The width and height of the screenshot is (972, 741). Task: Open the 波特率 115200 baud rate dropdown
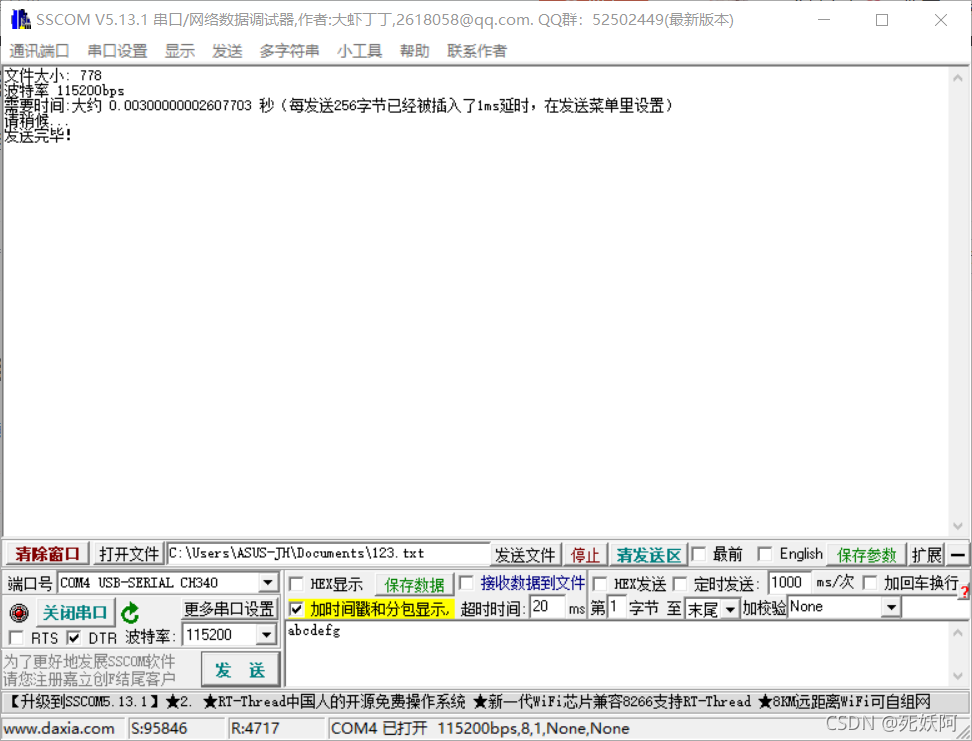(x=265, y=634)
